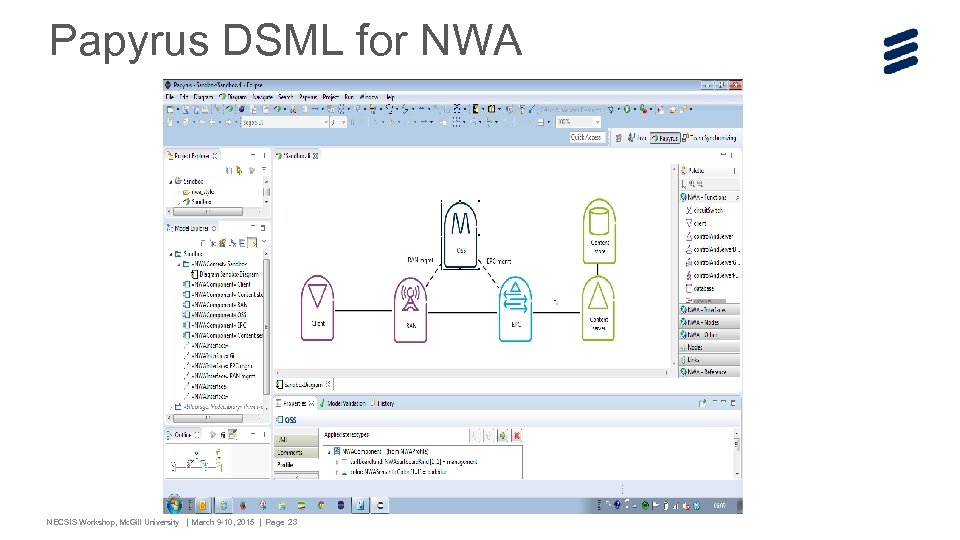Click link-with-editor icon in Project Explorer
The height and width of the screenshot is (540, 960).
pyautogui.click(x=239, y=170)
